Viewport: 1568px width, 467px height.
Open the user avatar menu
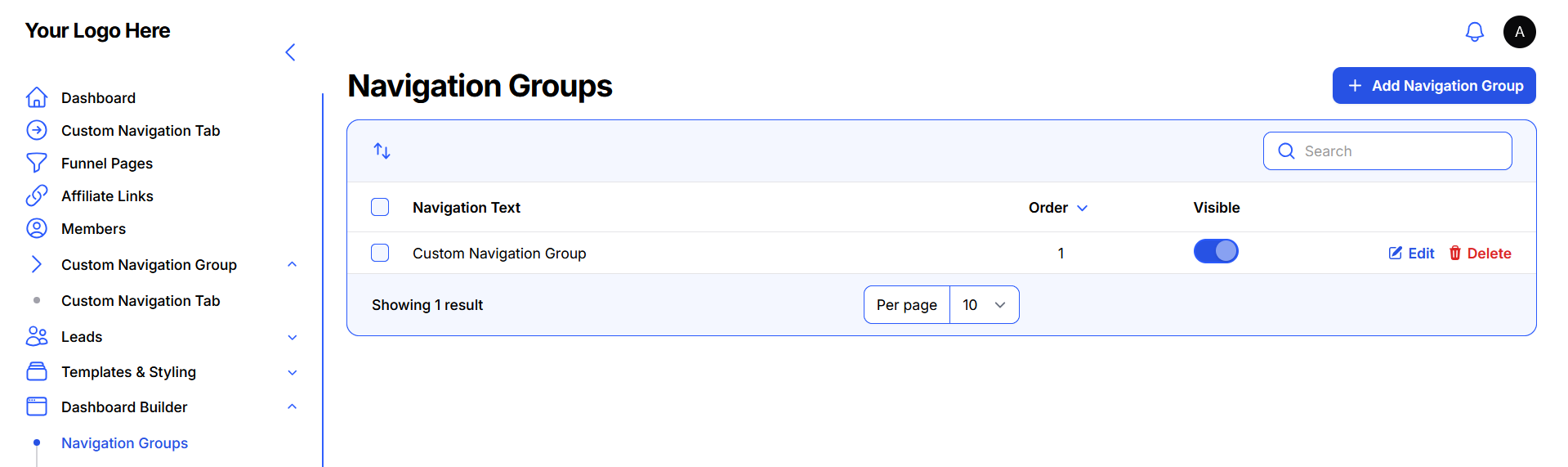(x=1519, y=32)
